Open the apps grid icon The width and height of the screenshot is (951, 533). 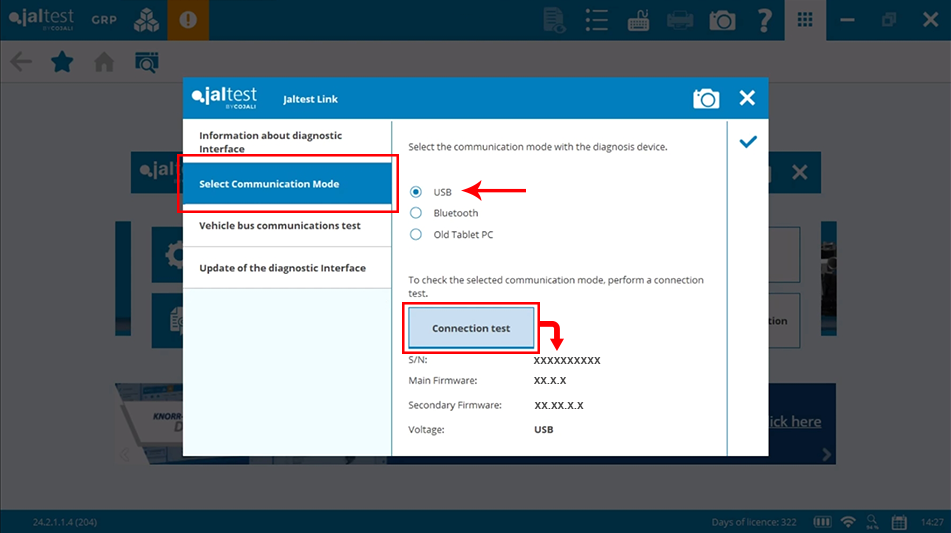(x=805, y=20)
